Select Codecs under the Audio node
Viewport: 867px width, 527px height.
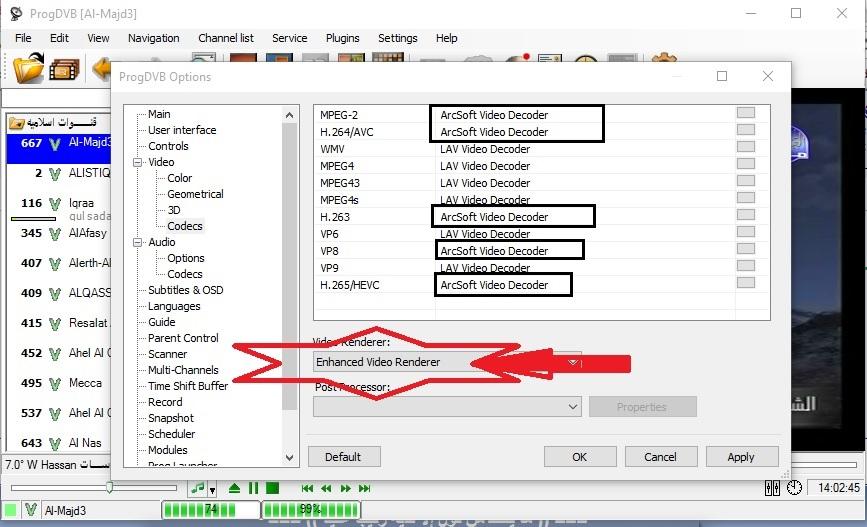[x=185, y=274]
